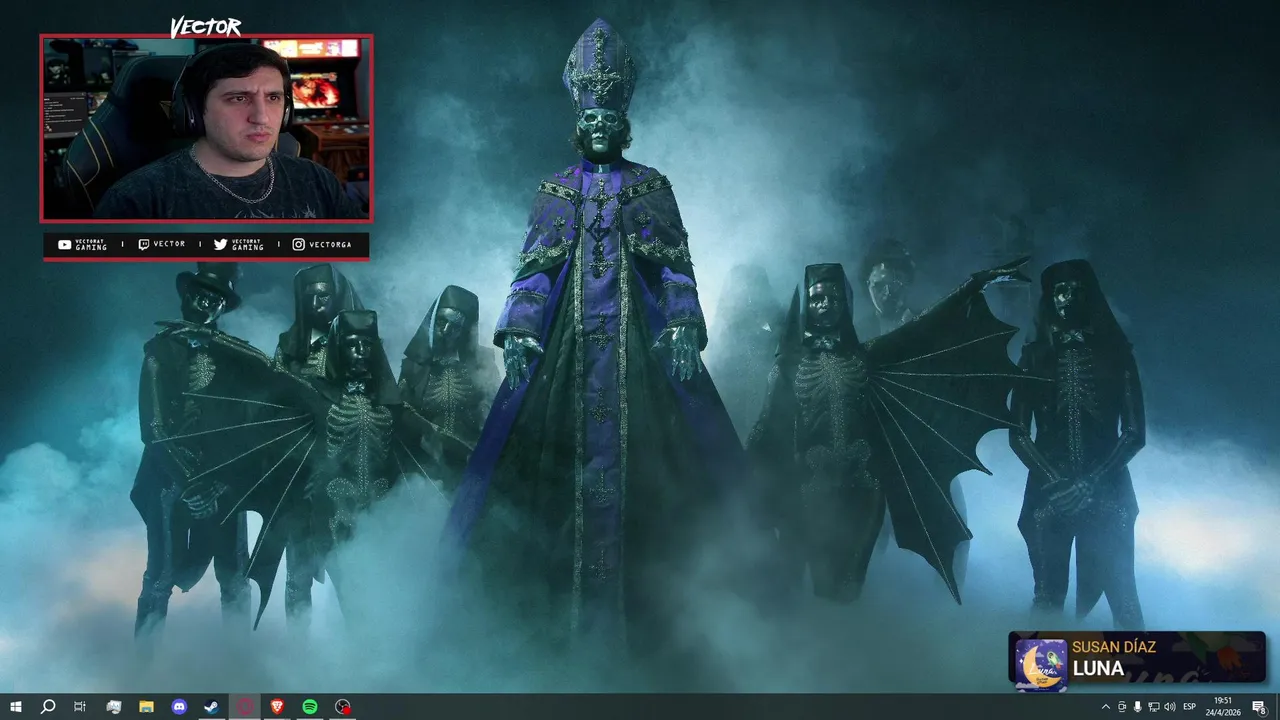Click the webcam feed overlay
Viewport: 1280px width, 720px height.
[x=206, y=128]
